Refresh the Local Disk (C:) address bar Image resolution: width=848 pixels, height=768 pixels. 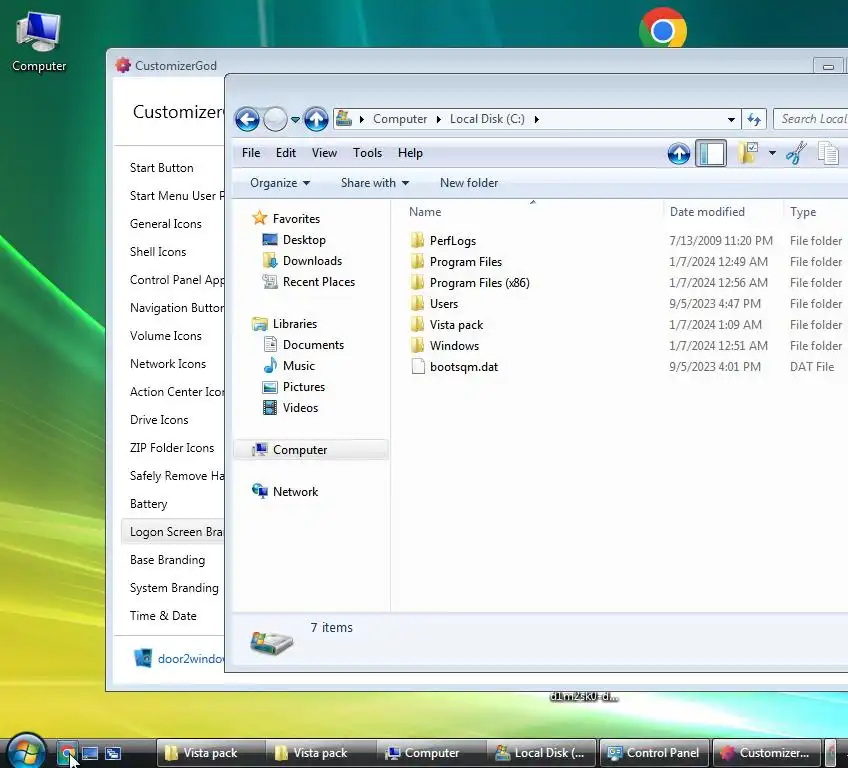point(754,119)
